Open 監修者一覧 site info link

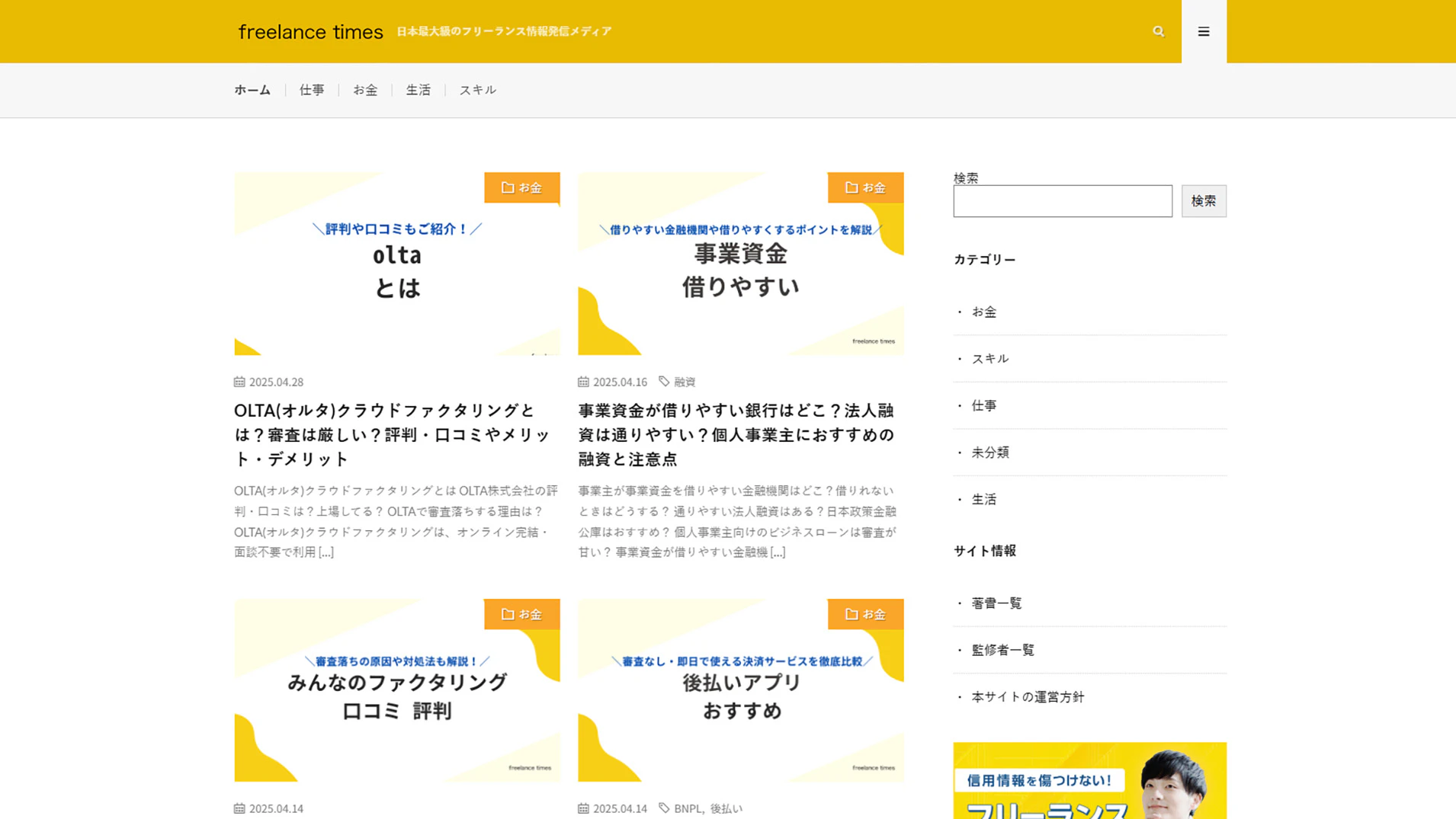[1003, 650]
